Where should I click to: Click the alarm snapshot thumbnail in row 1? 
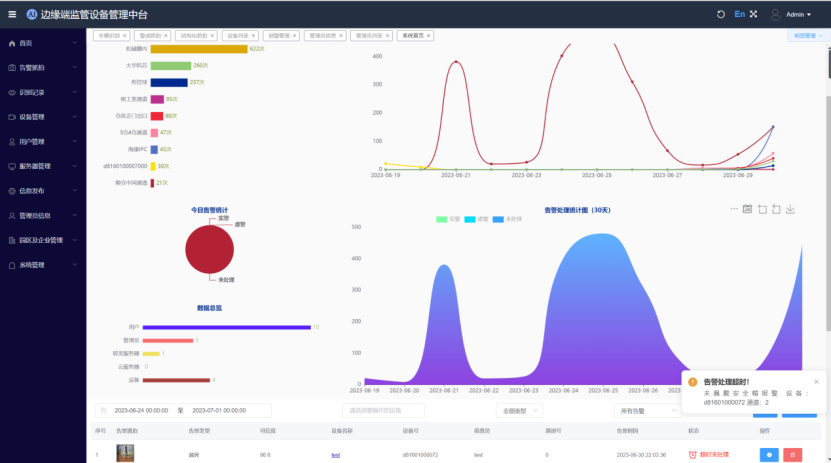[x=125, y=453]
